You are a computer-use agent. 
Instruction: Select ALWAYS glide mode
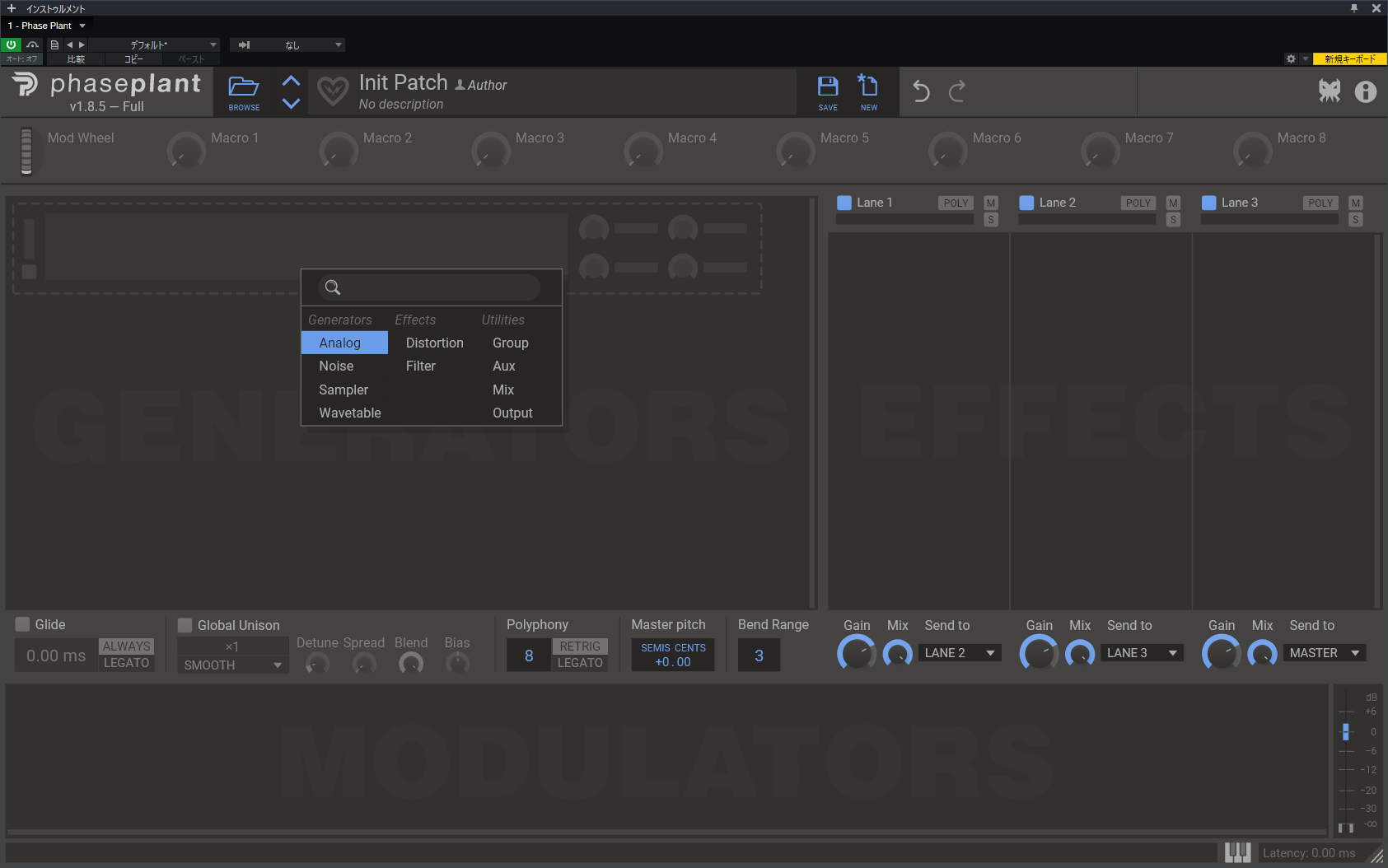[126, 646]
